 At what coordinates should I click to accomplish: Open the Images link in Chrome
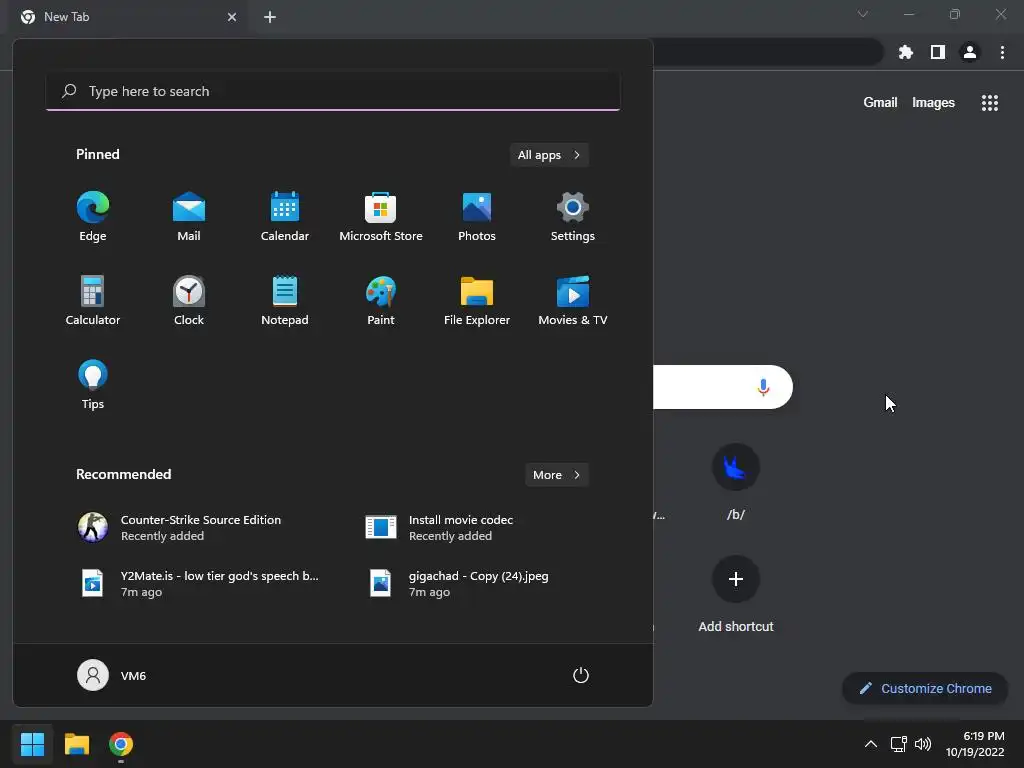[x=933, y=103]
